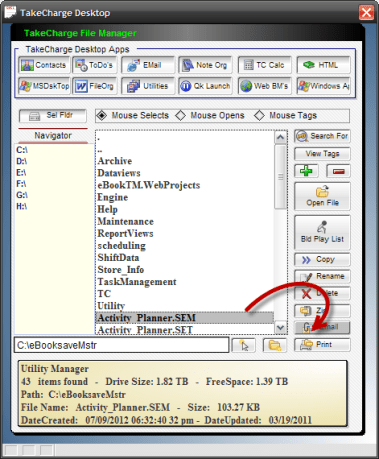Image resolution: width=379 pixels, height=459 pixels.
Task: Select drive C:\ in Navigator
Action: pos(22,150)
